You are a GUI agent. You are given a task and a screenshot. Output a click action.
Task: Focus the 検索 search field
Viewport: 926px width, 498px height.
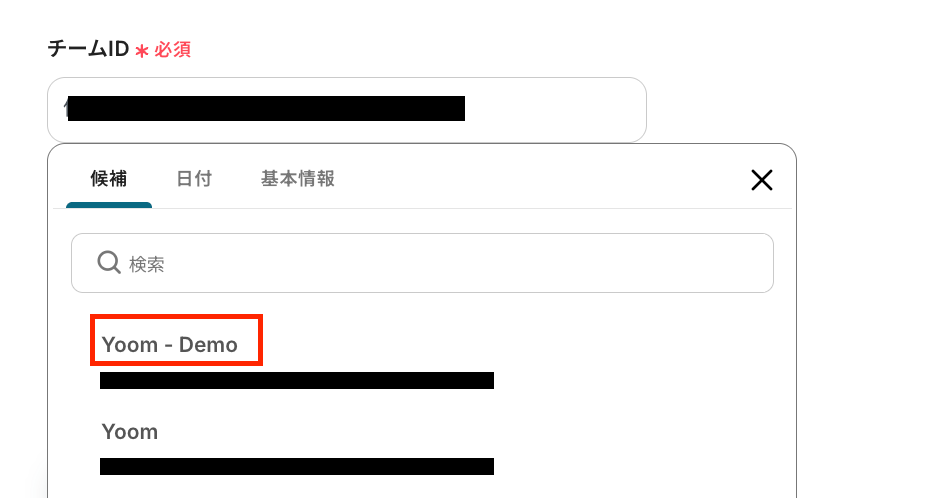422,263
